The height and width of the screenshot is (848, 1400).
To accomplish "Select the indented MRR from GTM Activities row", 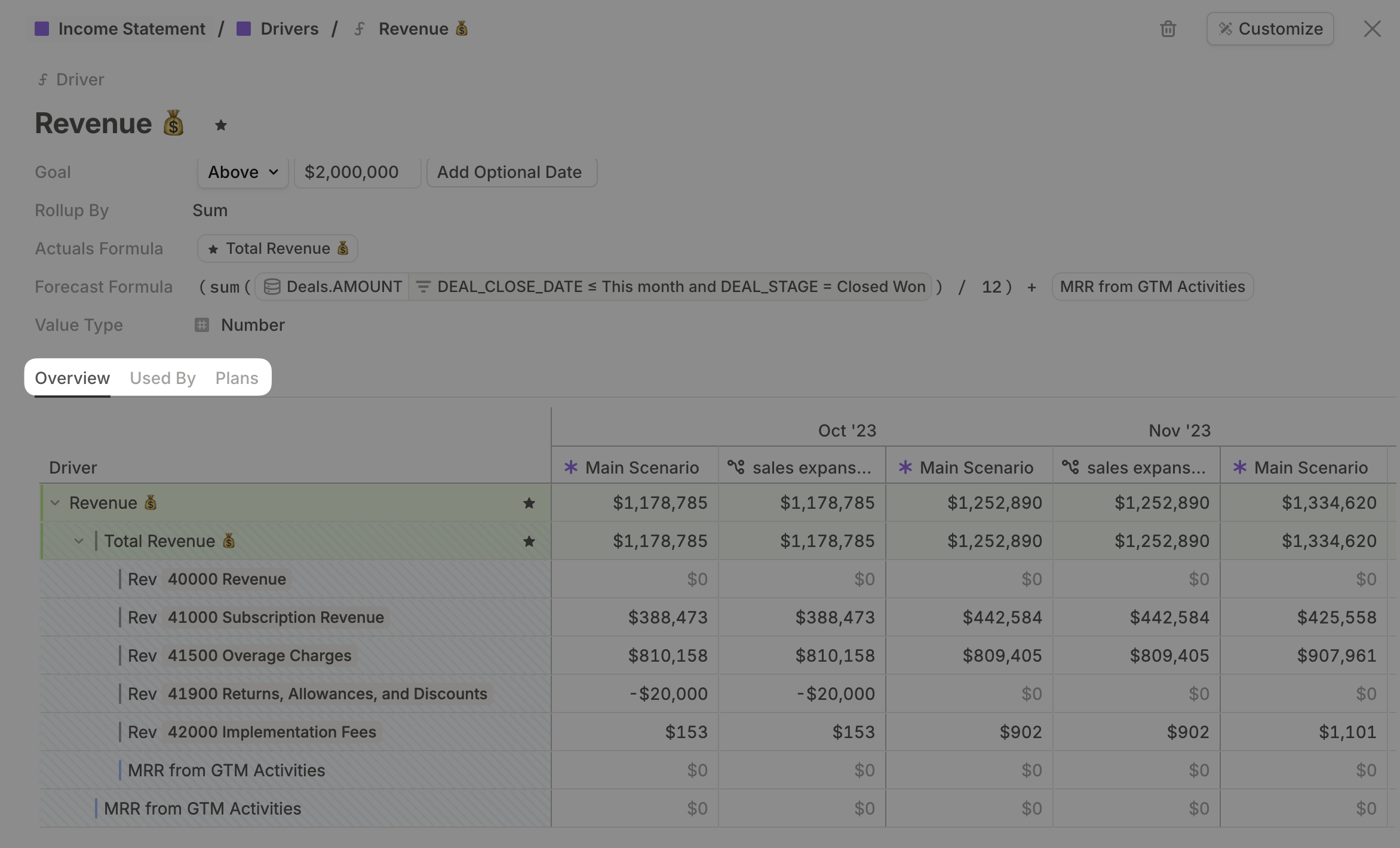I will tap(296, 770).
